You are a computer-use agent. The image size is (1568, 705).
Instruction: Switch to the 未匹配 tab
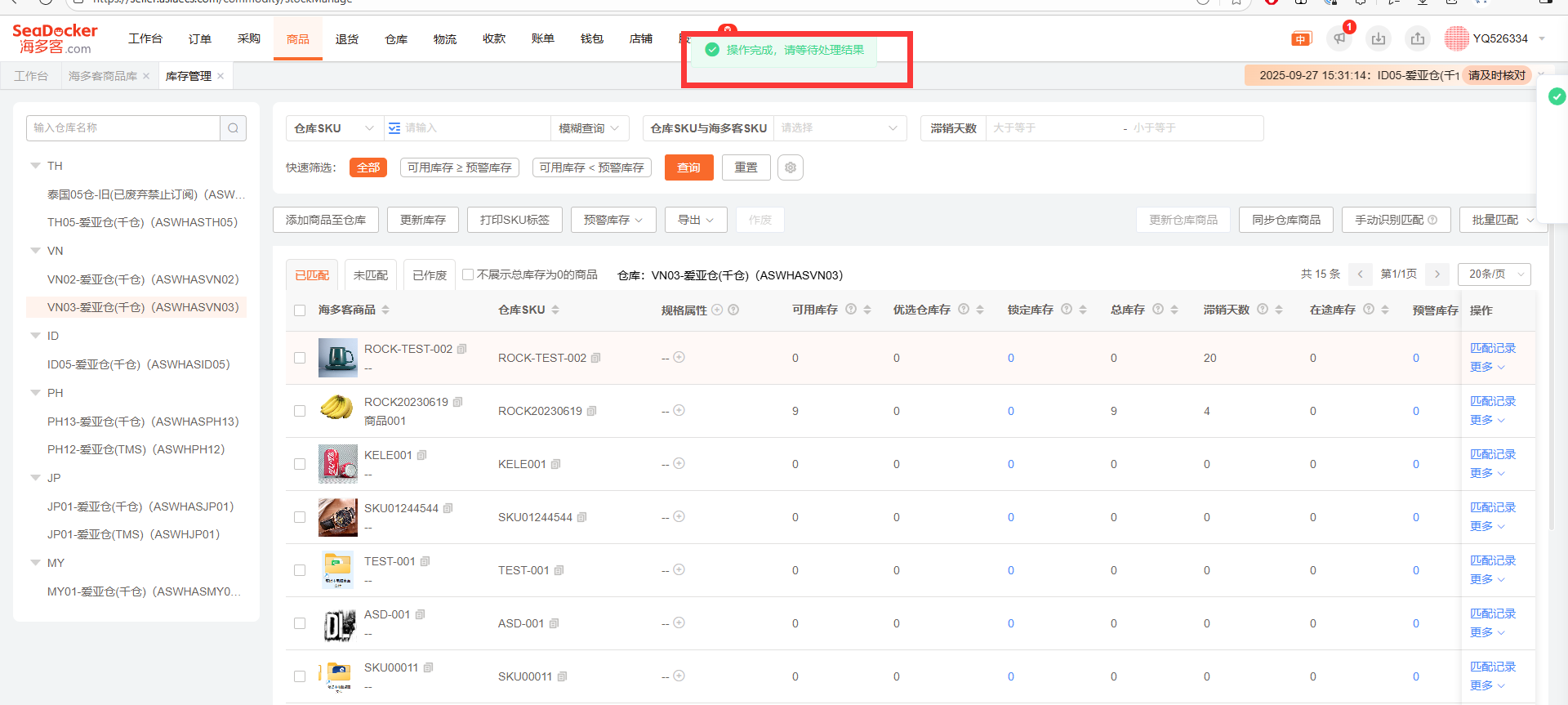[370, 275]
